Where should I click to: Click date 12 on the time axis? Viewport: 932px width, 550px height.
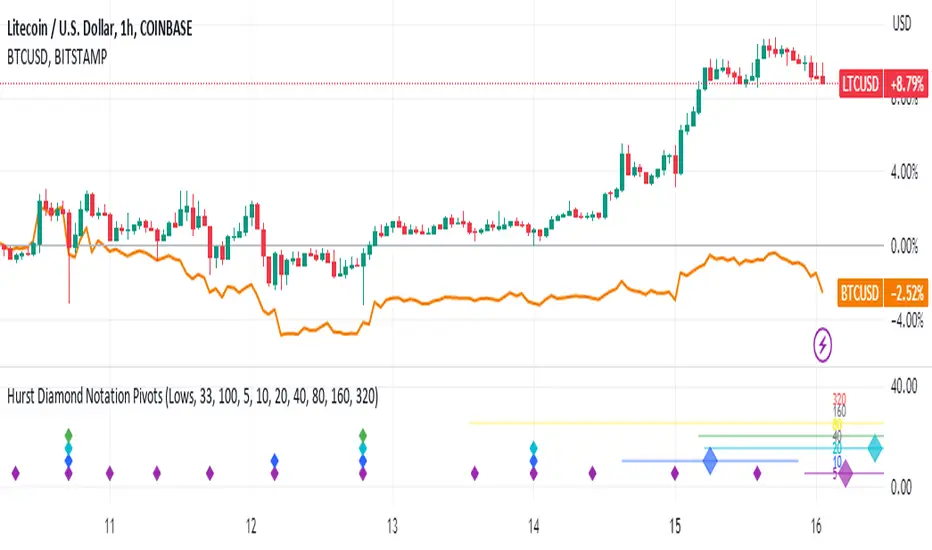pyautogui.click(x=251, y=526)
